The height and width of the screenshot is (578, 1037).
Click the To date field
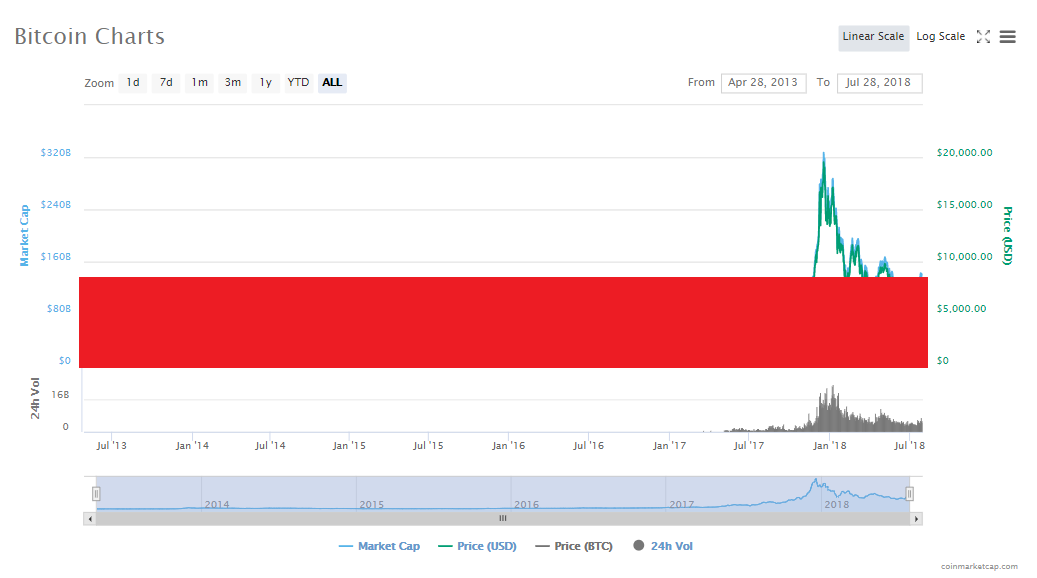(x=879, y=83)
